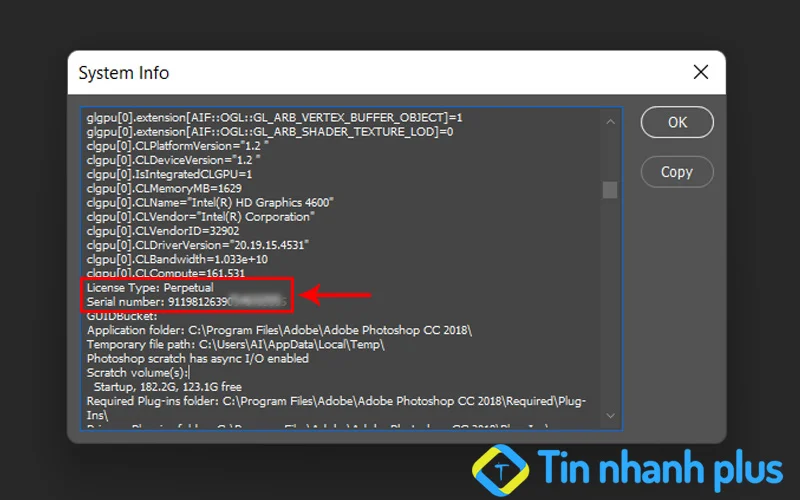
Task: Click the scrollbar down arrow
Action: pyautogui.click(x=610, y=416)
